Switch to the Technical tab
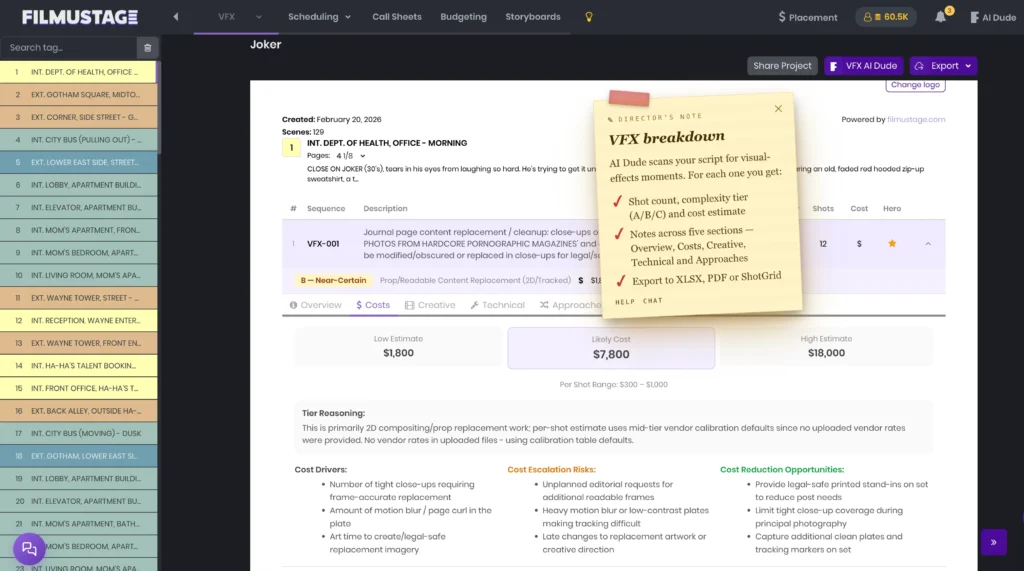Screen dimensions: 1024x571 tap(497, 305)
